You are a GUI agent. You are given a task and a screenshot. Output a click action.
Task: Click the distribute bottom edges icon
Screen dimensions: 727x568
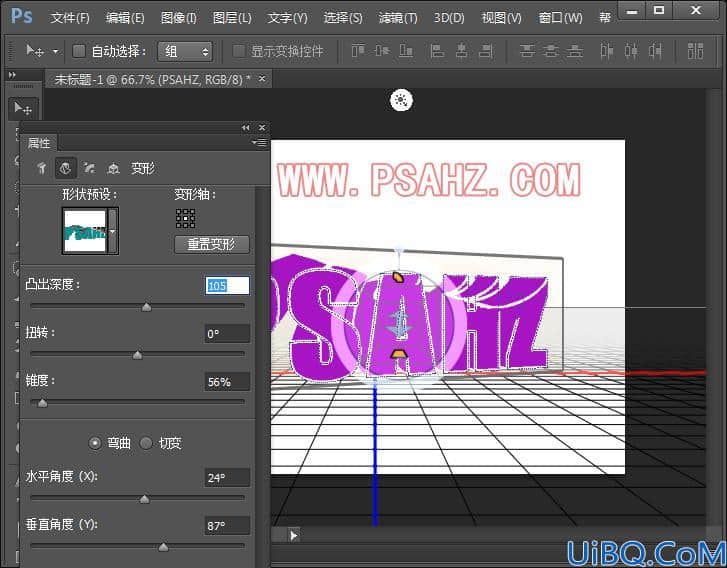pos(574,51)
